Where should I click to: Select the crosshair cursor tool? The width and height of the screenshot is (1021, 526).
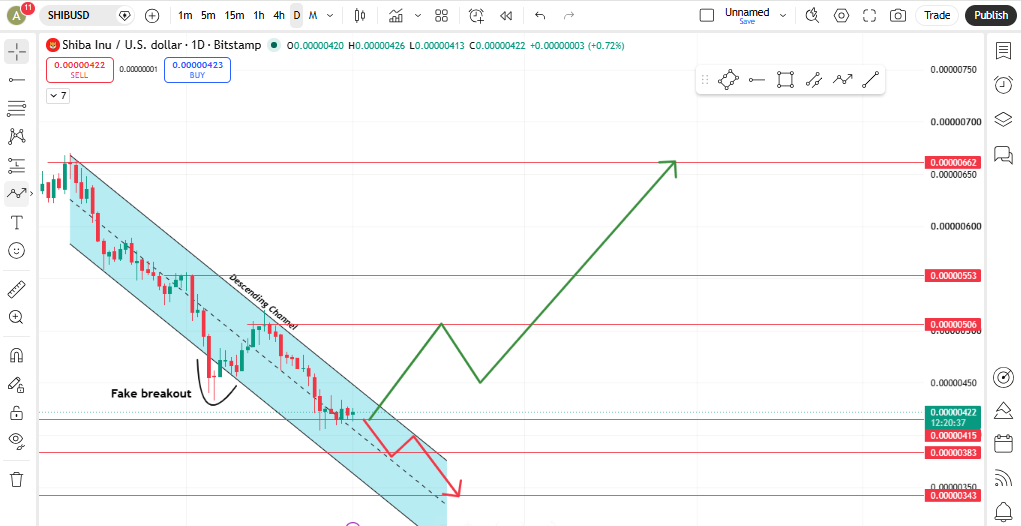coord(17,51)
